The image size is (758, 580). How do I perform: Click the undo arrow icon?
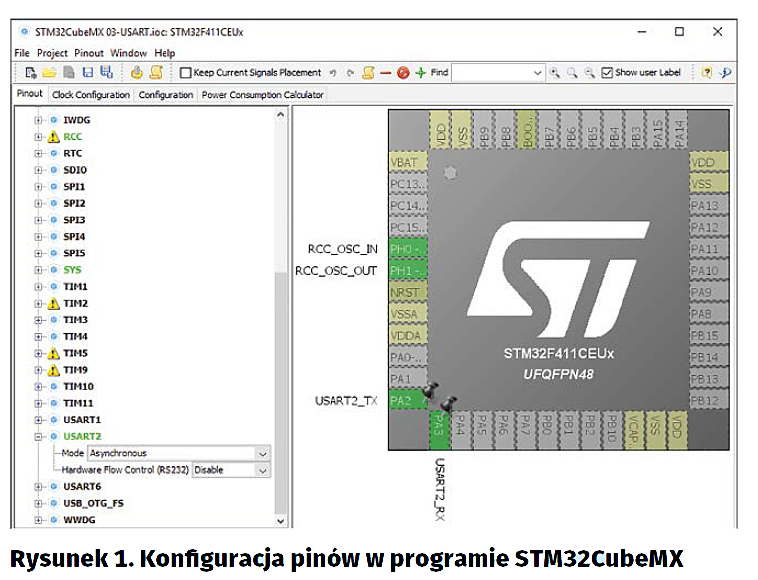334,73
